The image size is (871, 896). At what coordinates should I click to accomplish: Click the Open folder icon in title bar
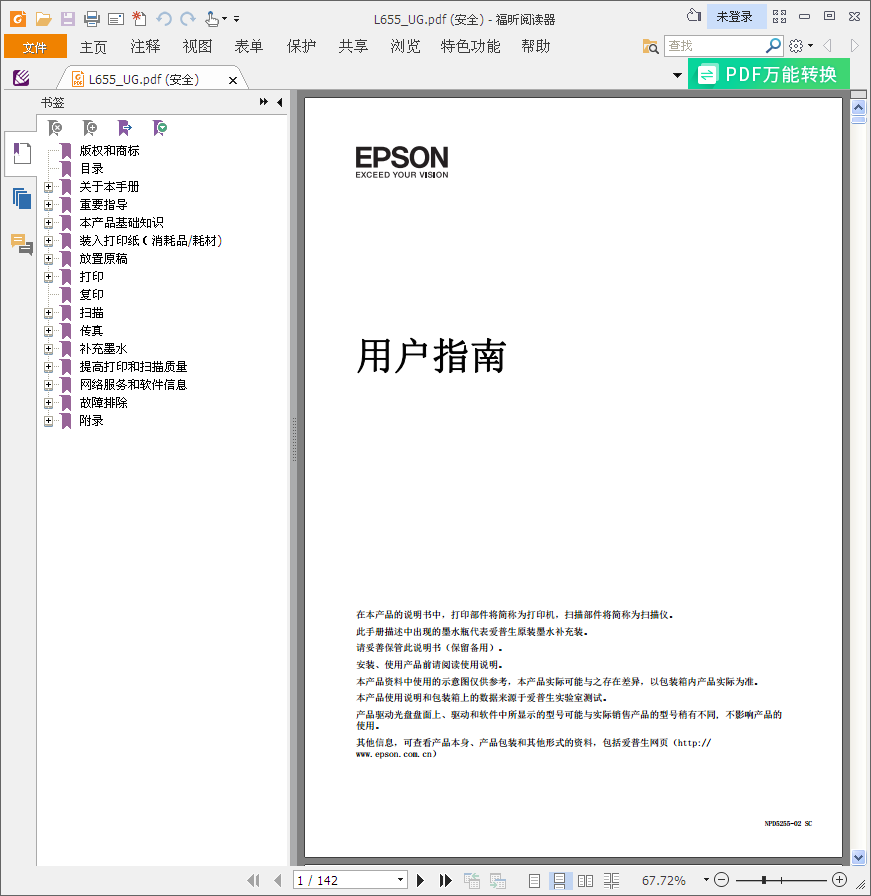pyautogui.click(x=43, y=19)
